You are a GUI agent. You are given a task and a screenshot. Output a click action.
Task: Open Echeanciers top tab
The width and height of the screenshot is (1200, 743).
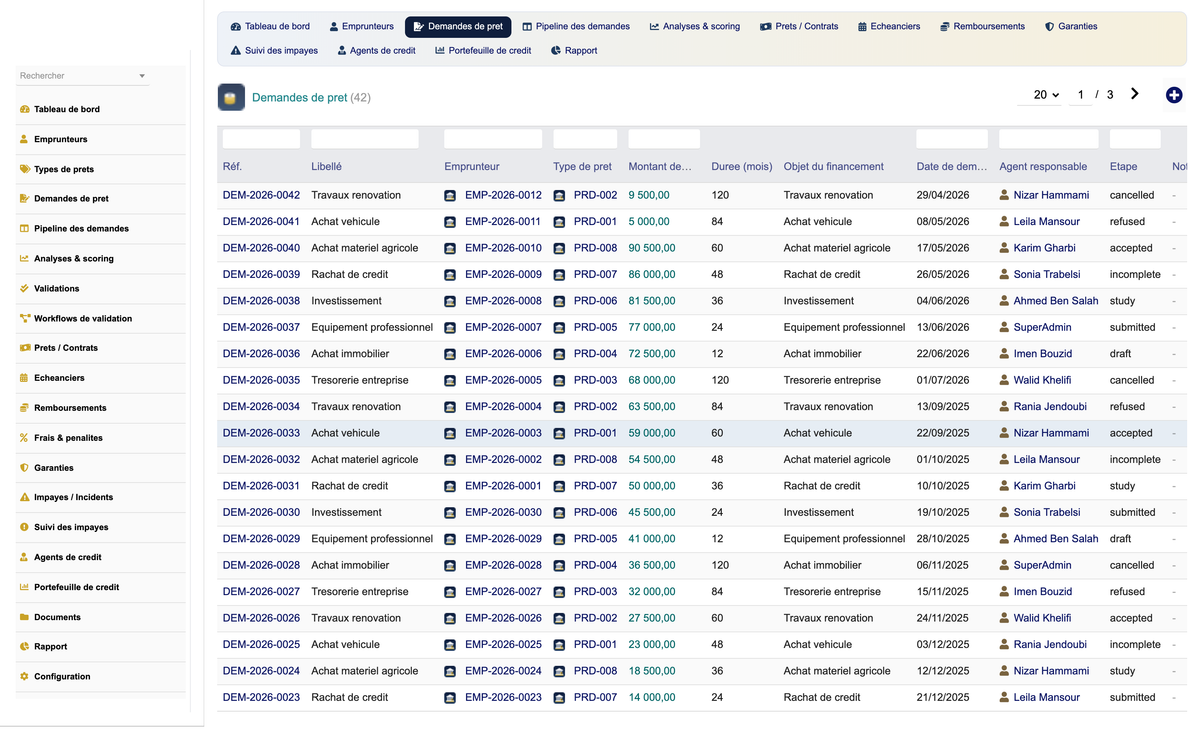(x=889, y=26)
